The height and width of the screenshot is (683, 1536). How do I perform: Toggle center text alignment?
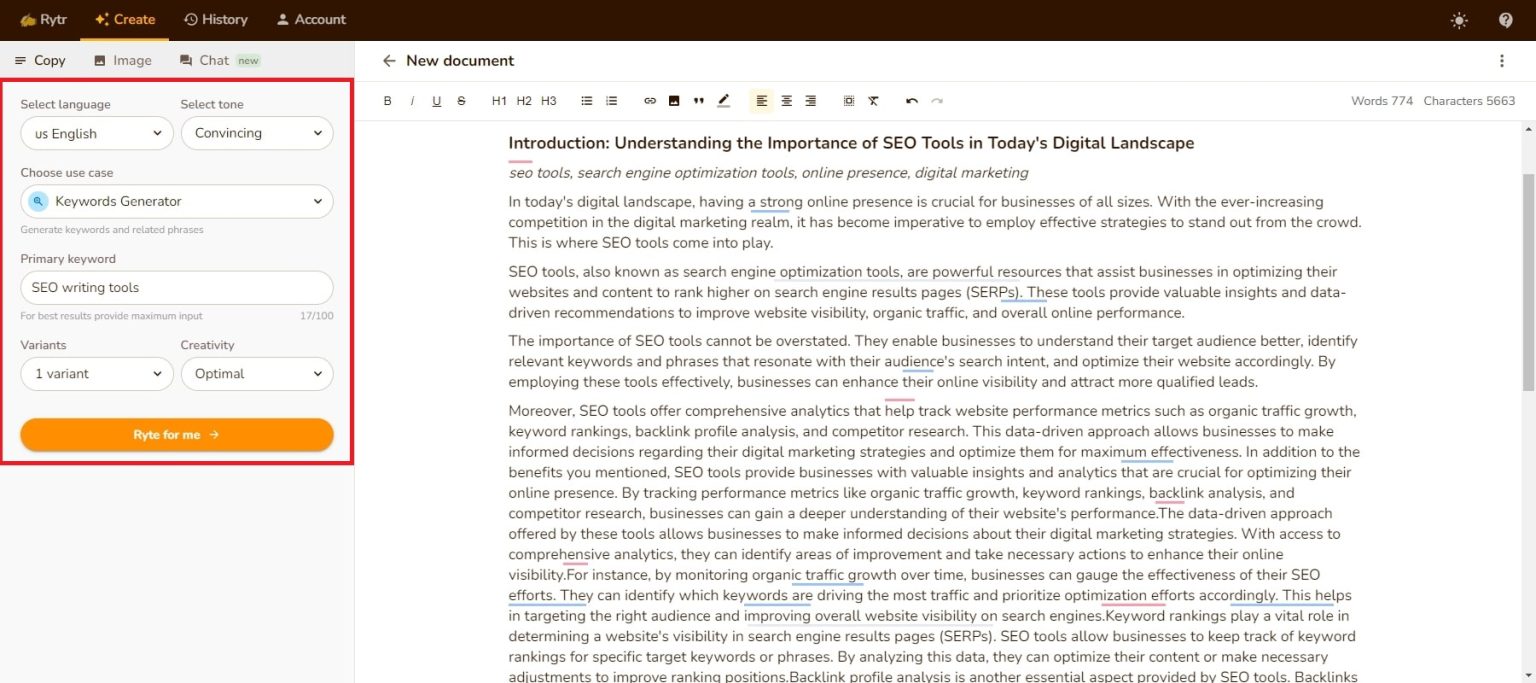coord(787,101)
